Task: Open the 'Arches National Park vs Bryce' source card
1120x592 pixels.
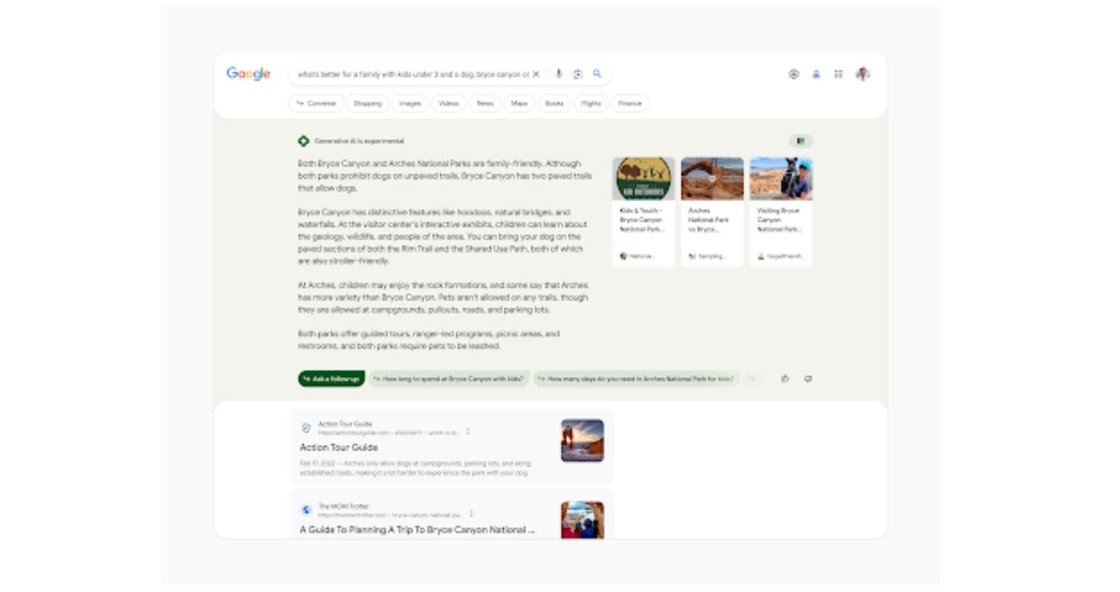Action: (712, 212)
